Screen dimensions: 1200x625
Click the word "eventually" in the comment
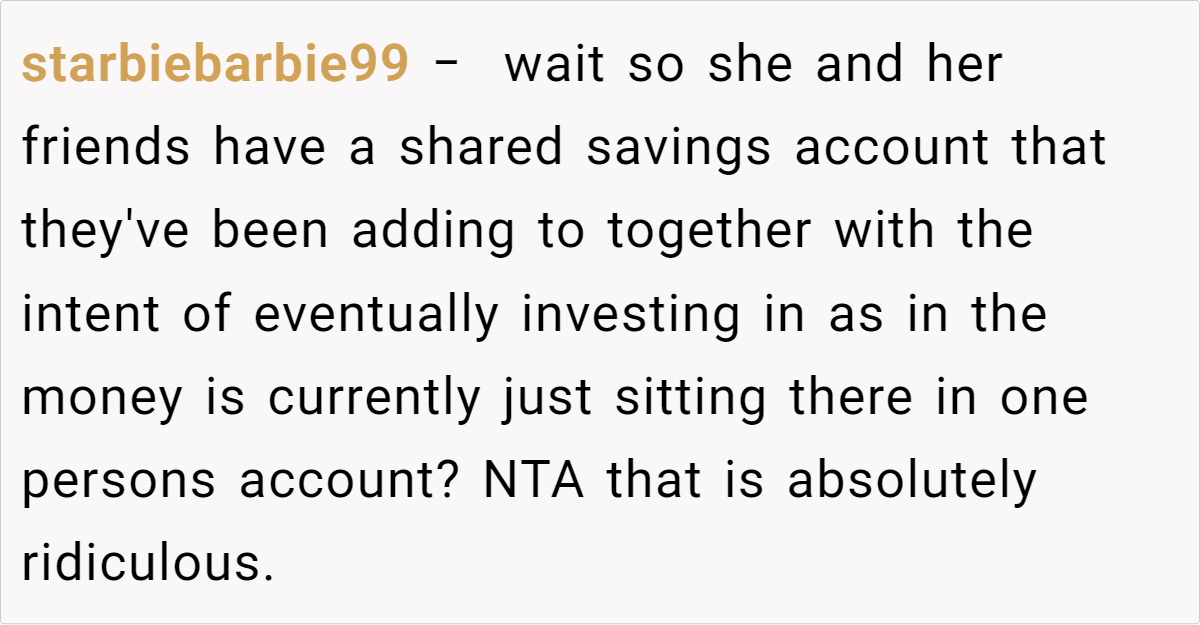click(x=376, y=314)
